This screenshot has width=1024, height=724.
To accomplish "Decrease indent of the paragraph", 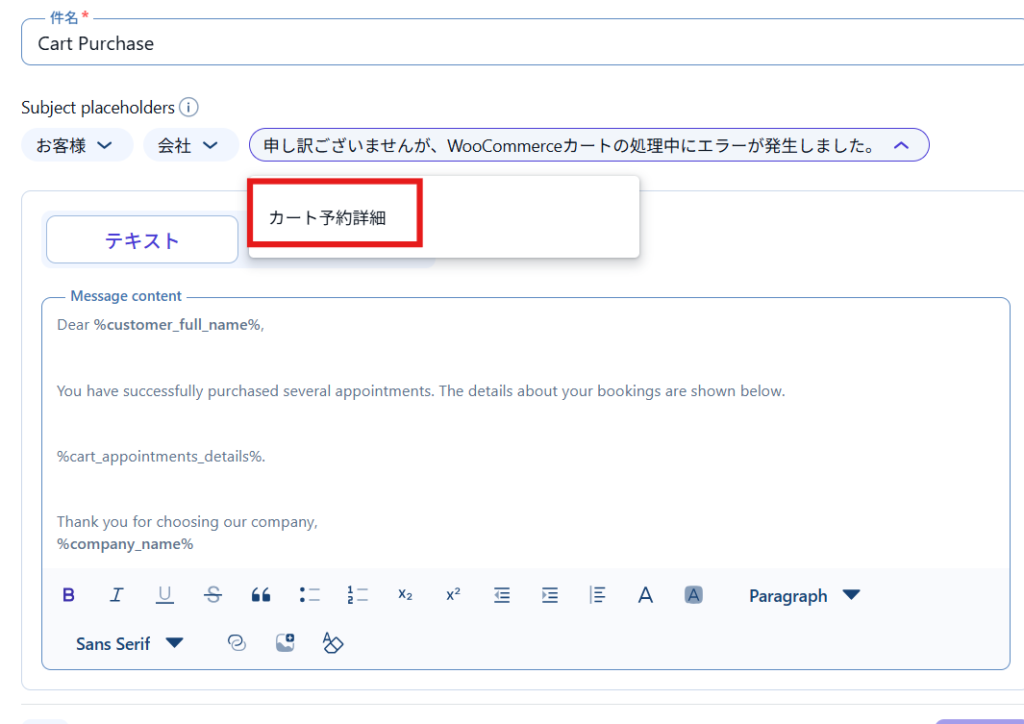I will [x=501, y=595].
